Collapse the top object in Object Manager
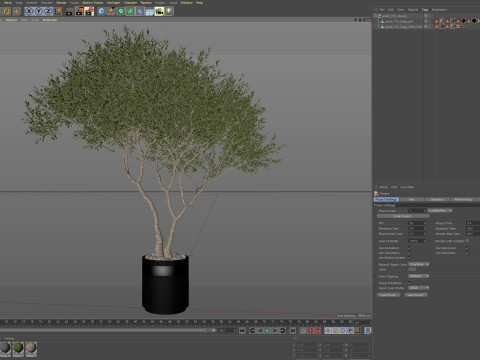The width and height of the screenshot is (480, 360). [x=375, y=16]
